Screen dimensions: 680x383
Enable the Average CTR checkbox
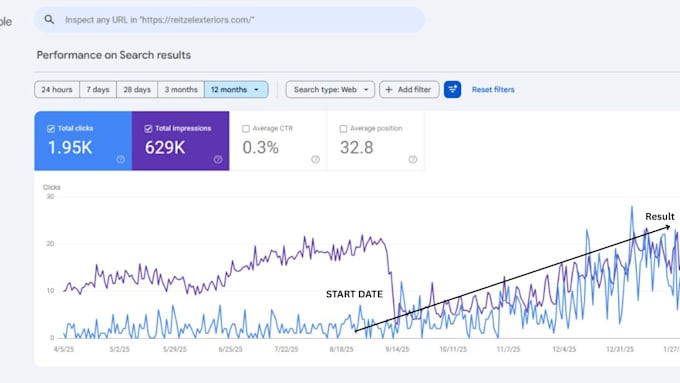(246, 128)
